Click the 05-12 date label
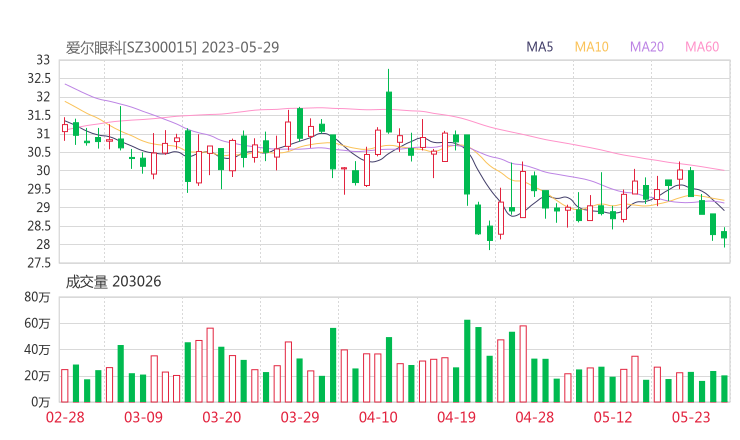This screenshot has width=740, height=440. click(x=613, y=417)
